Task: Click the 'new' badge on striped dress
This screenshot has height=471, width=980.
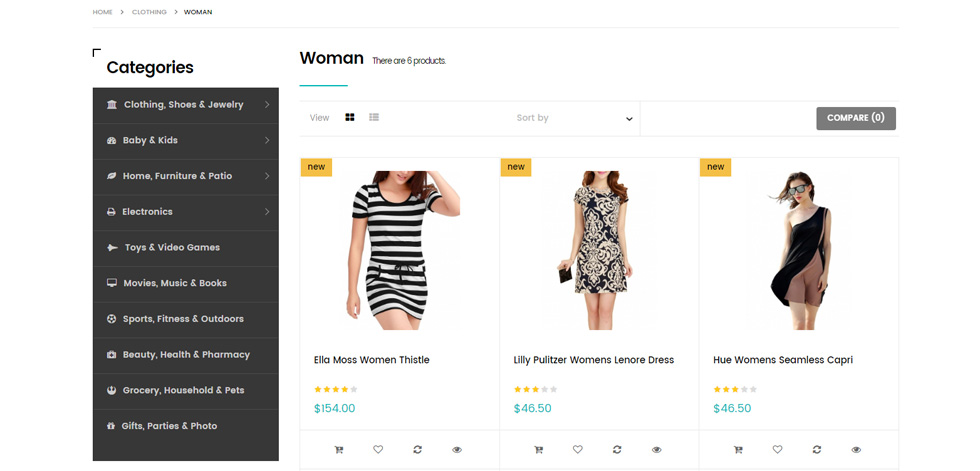Action: [316, 167]
